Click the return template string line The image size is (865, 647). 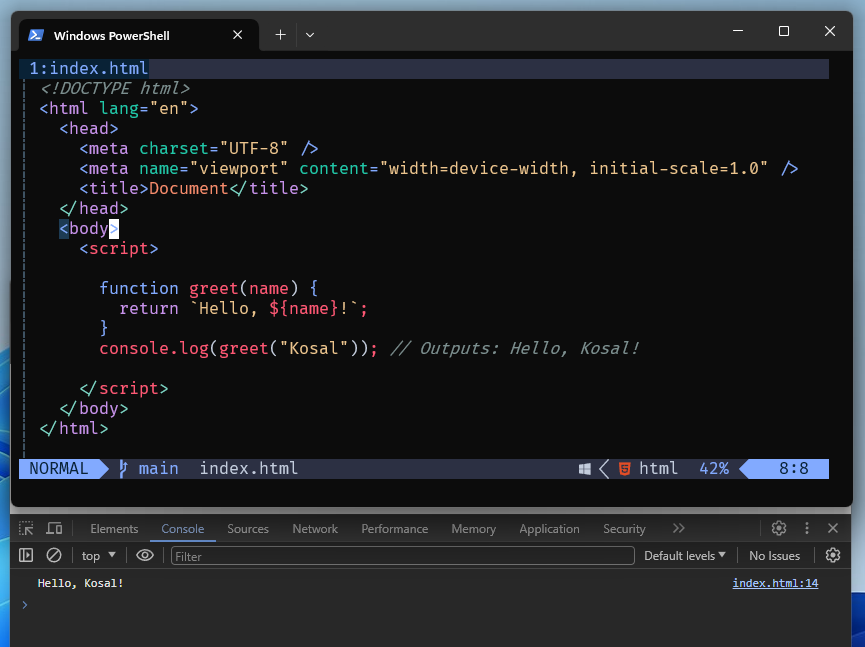click(x=243, y=308)
